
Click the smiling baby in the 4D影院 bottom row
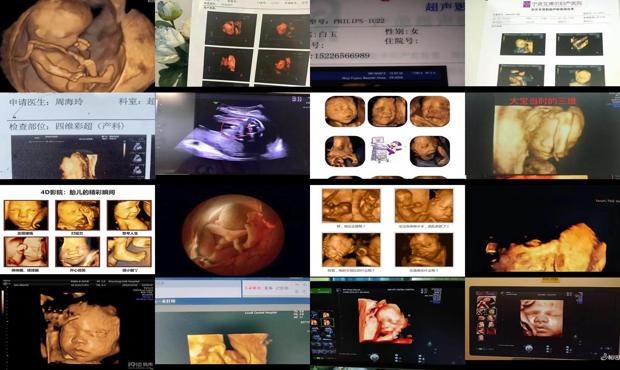tap(78, 252)
